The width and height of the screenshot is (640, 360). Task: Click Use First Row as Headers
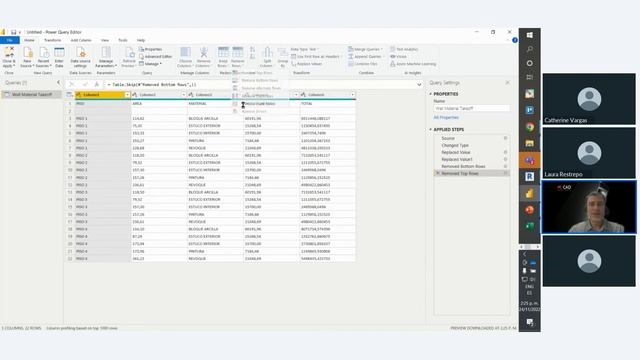[x=316, y=57]
